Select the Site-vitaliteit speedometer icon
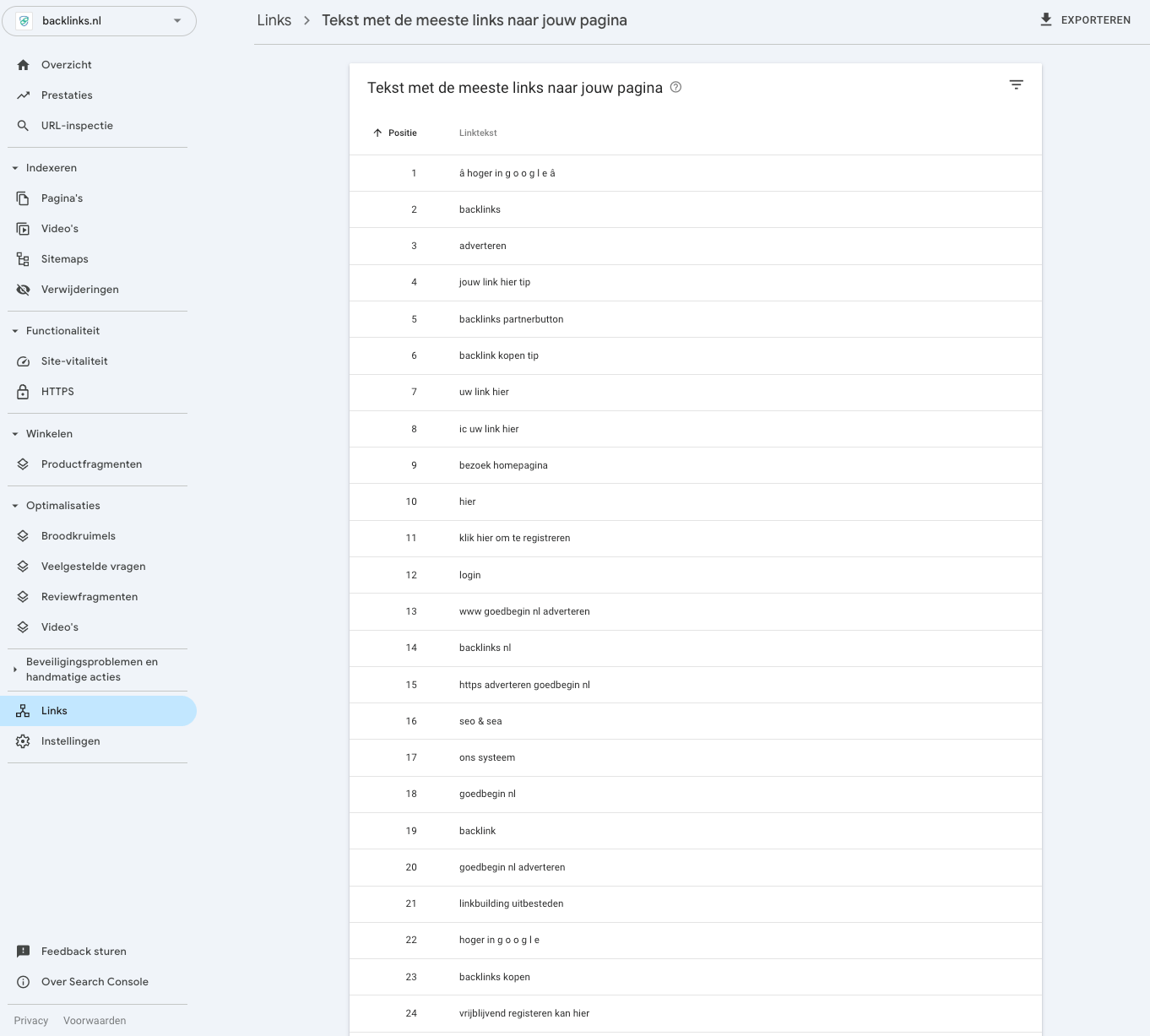The width and height of the screenshot is (1150, 1036). coord(23,361)
